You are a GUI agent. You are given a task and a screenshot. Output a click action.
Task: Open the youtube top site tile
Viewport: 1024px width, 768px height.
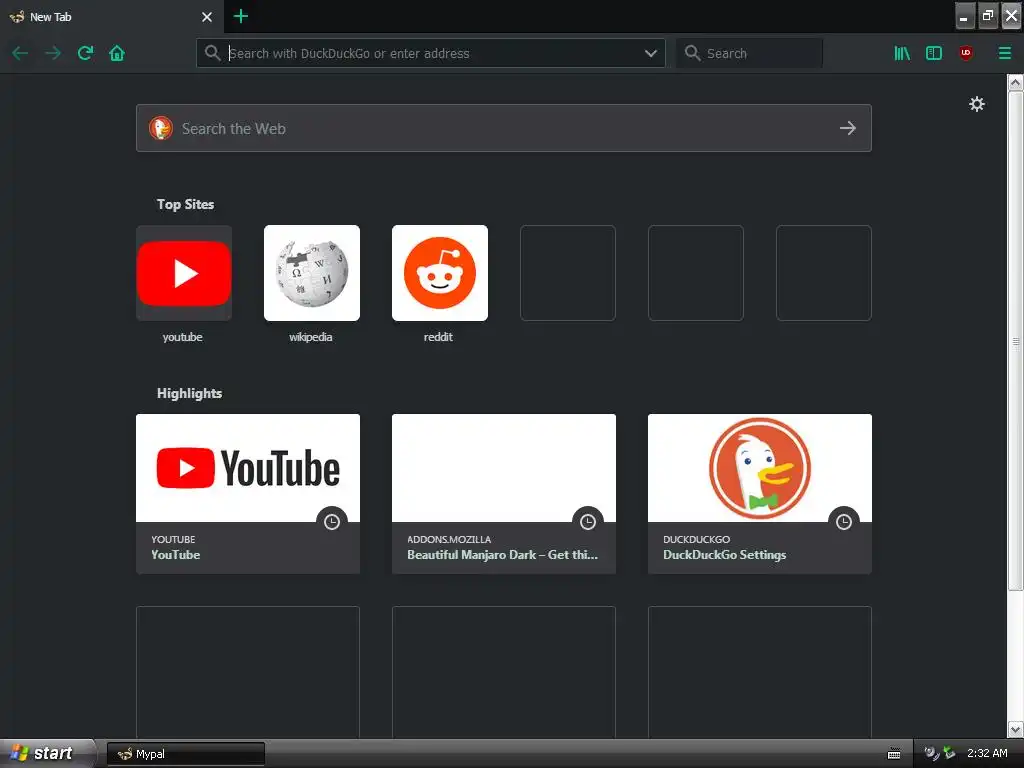184,273
